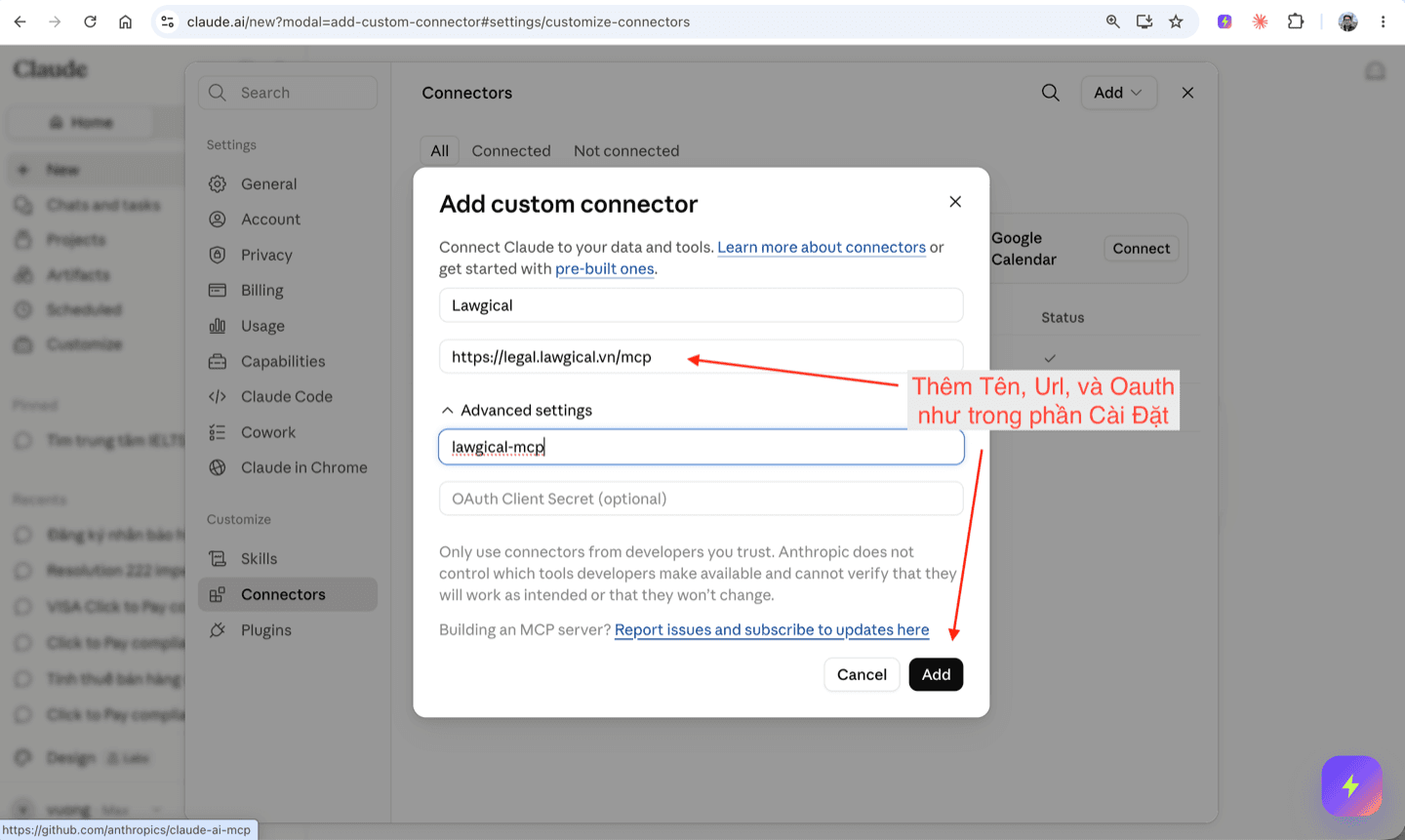
Task: Click the zoom magnifier icon in address bar
Action: pyautogui.click(x=1112, y=21)
